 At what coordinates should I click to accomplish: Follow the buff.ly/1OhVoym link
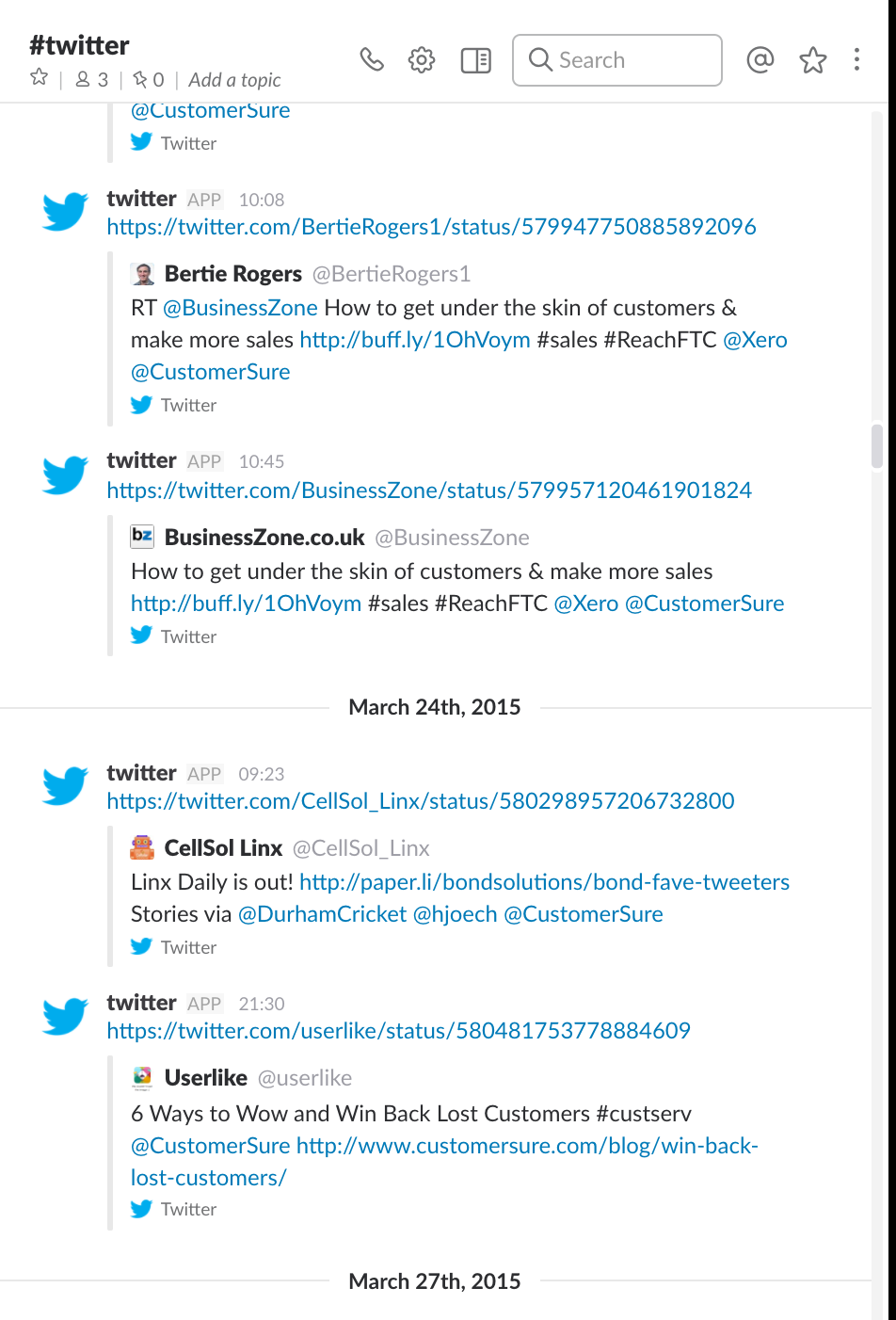pos(246,603)
